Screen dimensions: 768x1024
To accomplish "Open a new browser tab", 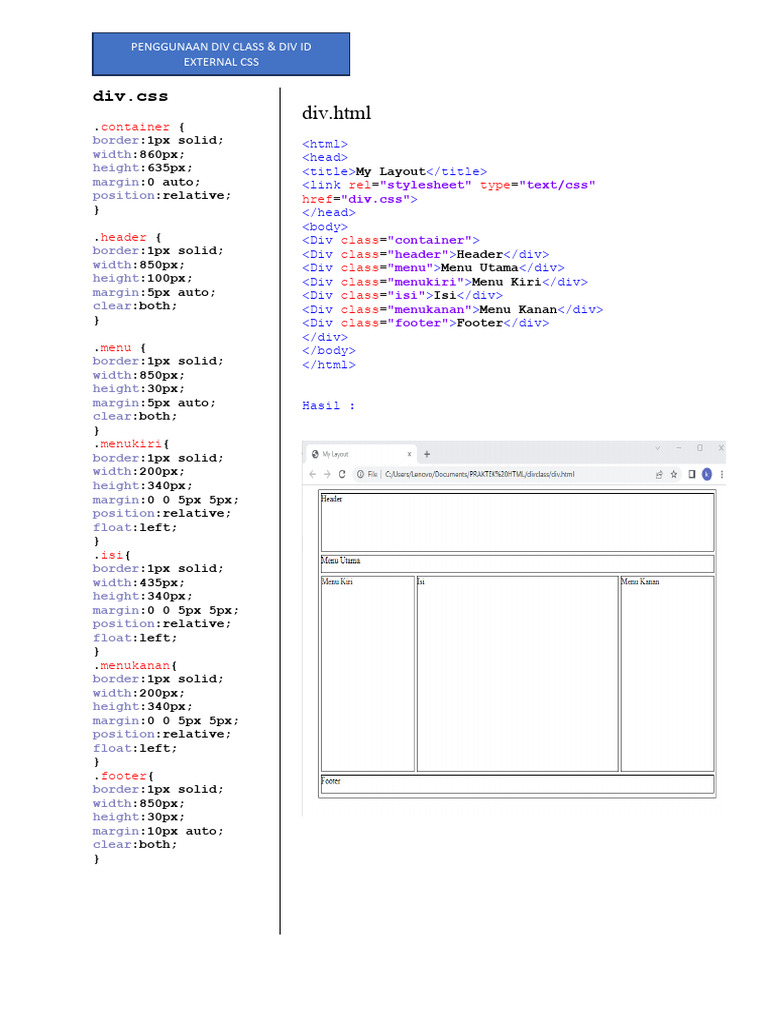I will [x=427, y=453].
